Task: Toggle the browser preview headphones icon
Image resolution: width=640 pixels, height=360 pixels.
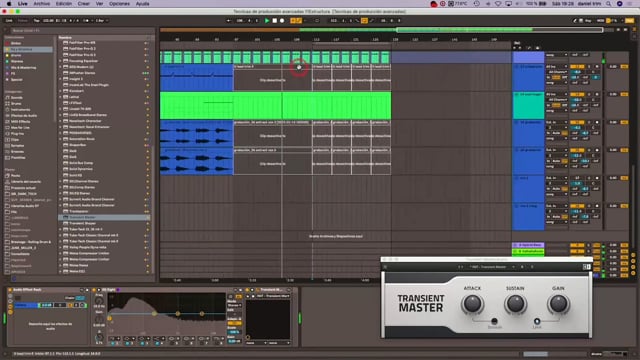Action: click(13, 279)
